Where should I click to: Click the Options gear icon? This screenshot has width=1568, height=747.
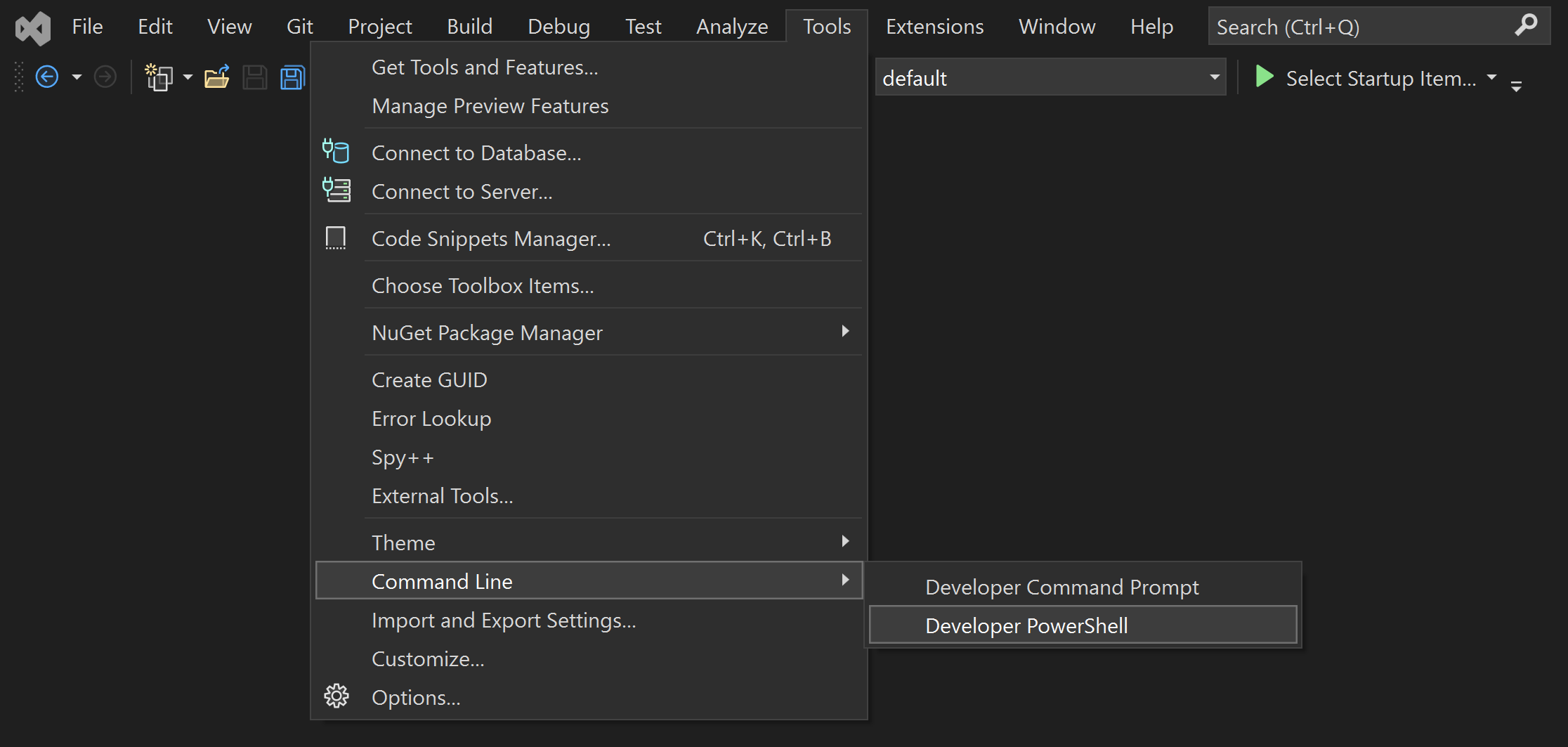pyautogui.click(x=336, y=696)
